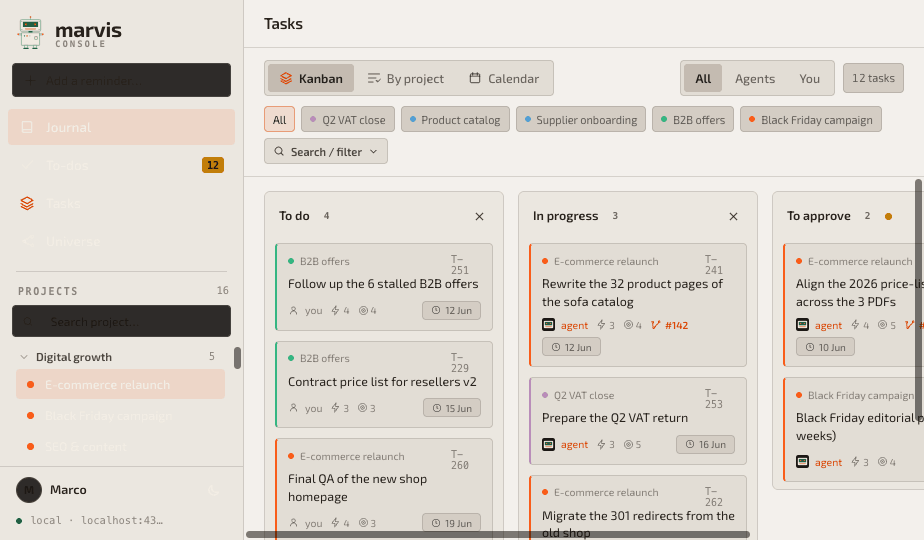Screen dimensions: 924x540
Task: Click agent robot icon on Prepare Q2 VAT return card
Action: point(549,444)
